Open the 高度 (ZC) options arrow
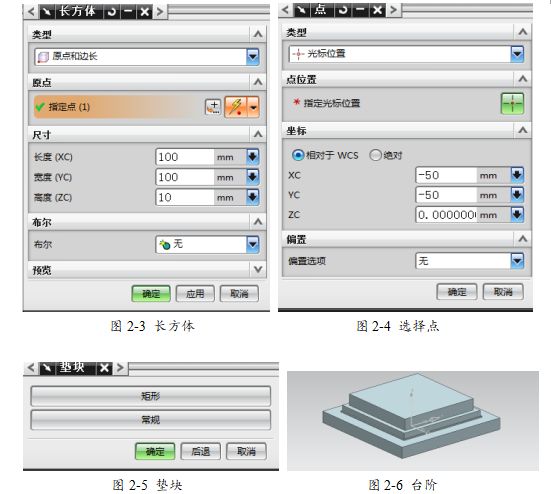The image size is (551, 494). [253, 197]
